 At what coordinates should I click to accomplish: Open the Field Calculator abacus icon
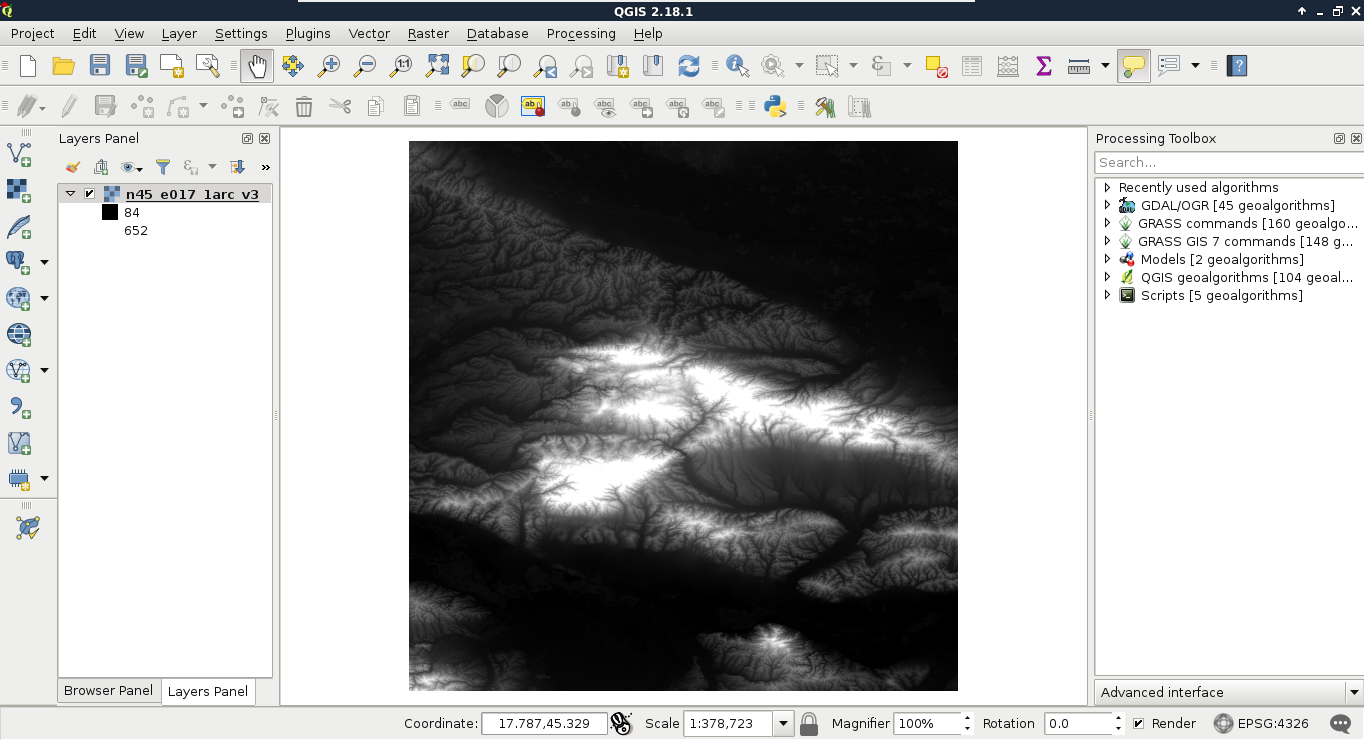[x=1007, y=66]
